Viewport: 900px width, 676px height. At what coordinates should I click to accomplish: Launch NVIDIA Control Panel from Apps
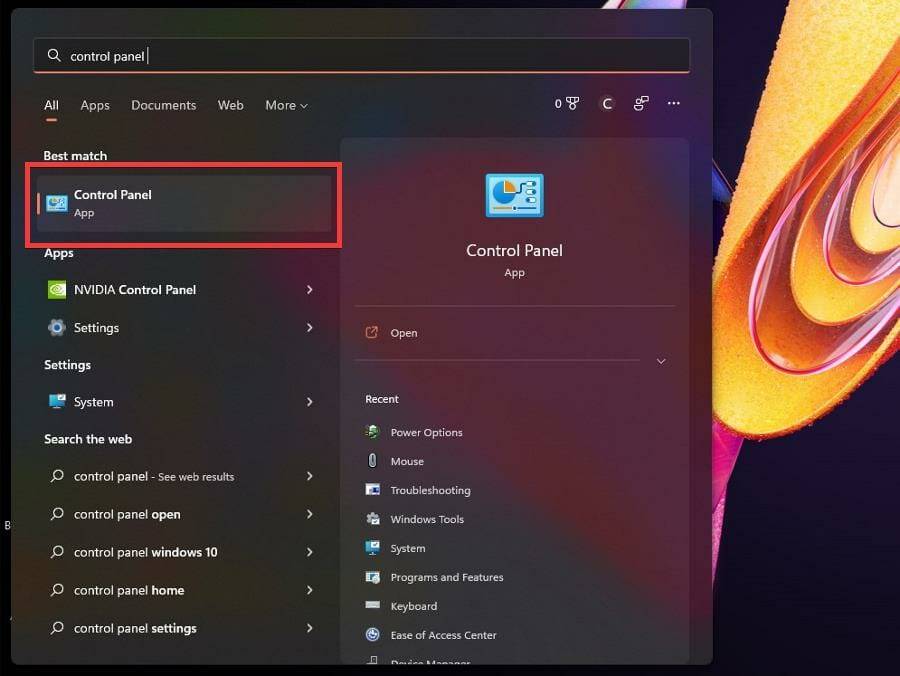coord(140,289)
